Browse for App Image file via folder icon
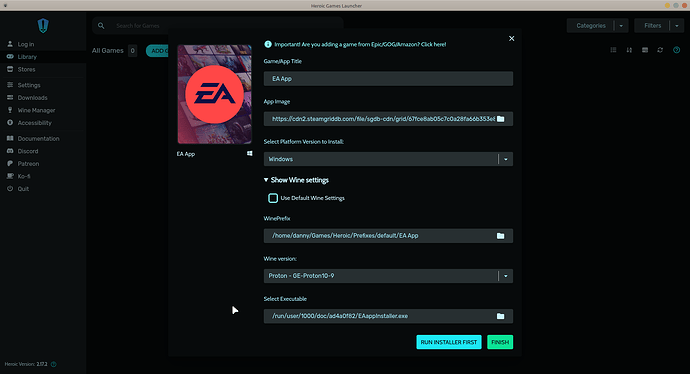The width and height of the screenshot is (690, 374). pyautogui.click(x=500, y=119)
